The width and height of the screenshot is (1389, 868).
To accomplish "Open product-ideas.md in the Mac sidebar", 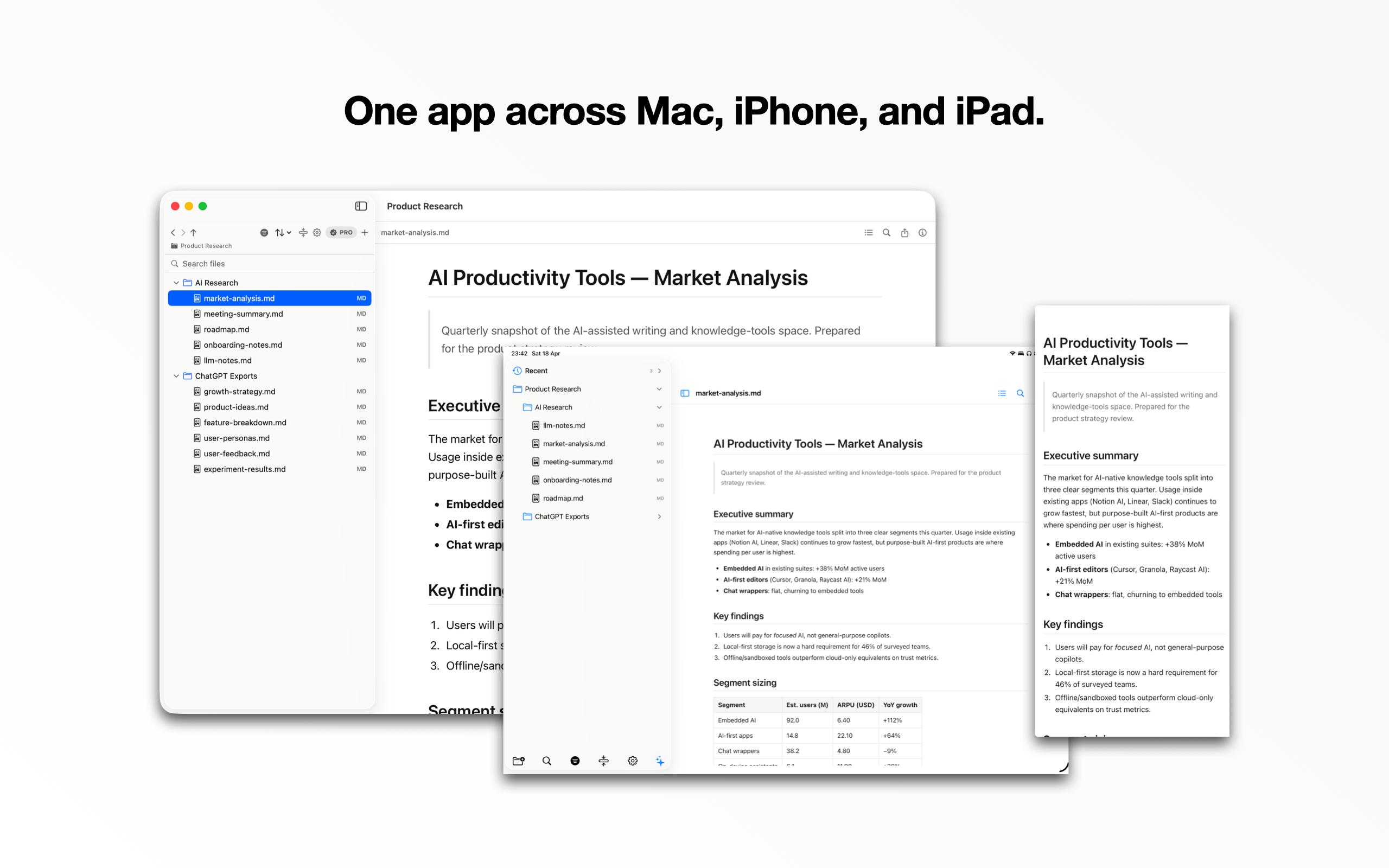I will (x=270, y=407).
